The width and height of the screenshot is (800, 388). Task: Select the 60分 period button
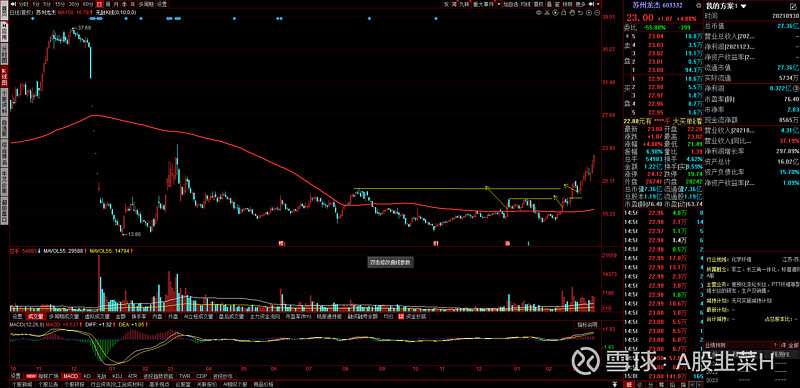click(x=88, y=4)
